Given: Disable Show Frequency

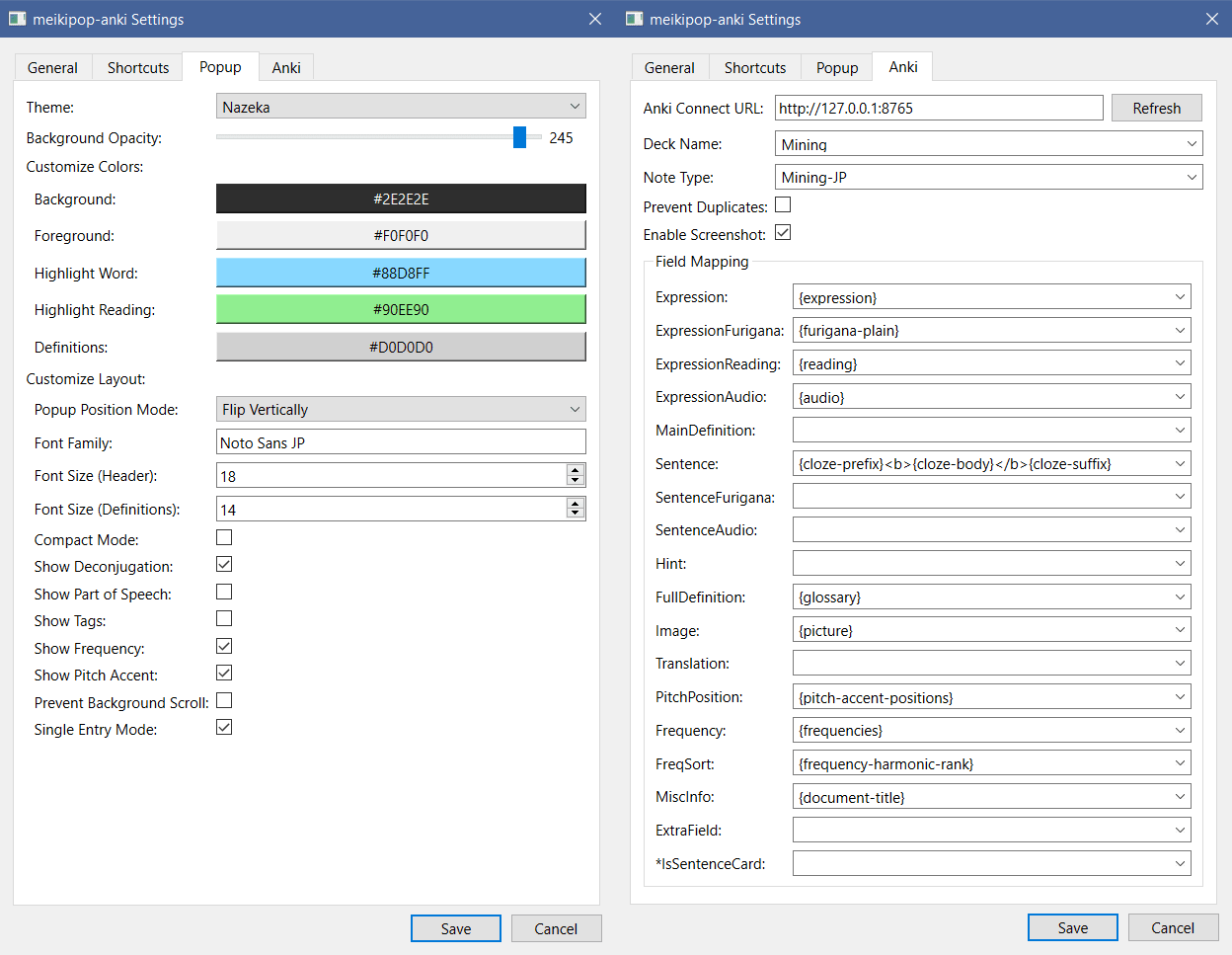Looking at the screenshot, I should click(x=224, y=647).
